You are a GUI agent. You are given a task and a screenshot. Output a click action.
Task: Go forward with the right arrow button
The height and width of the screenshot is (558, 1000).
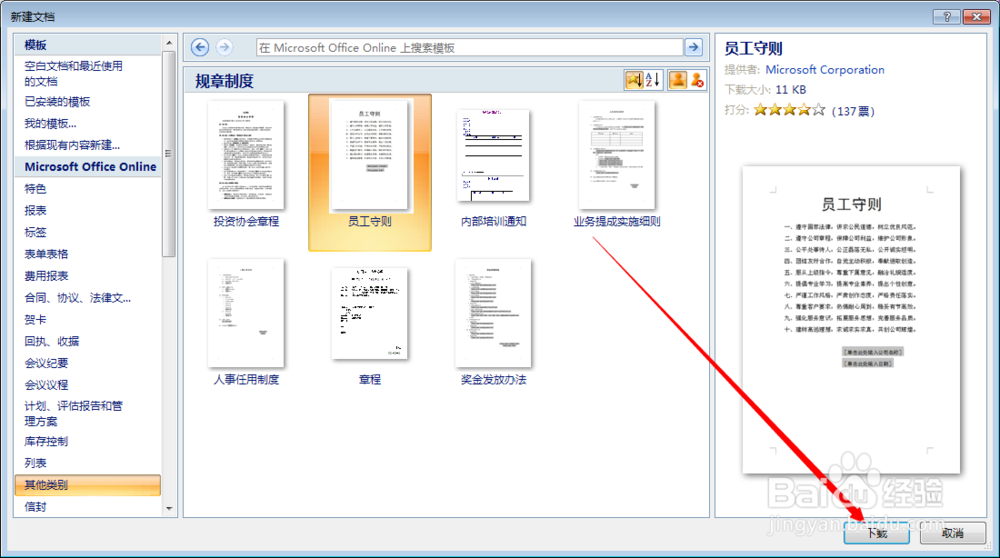pyautogui.click(x=224, y=47)
